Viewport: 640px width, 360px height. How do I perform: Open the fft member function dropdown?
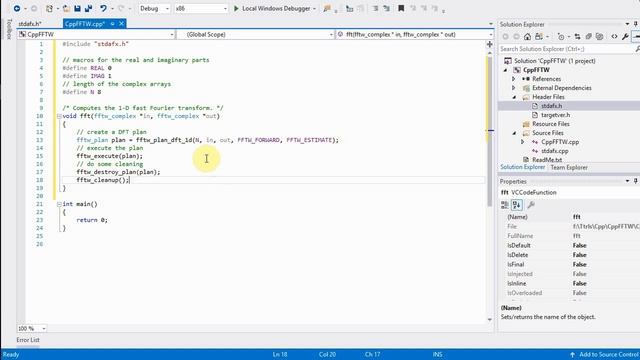coord(415,34)
